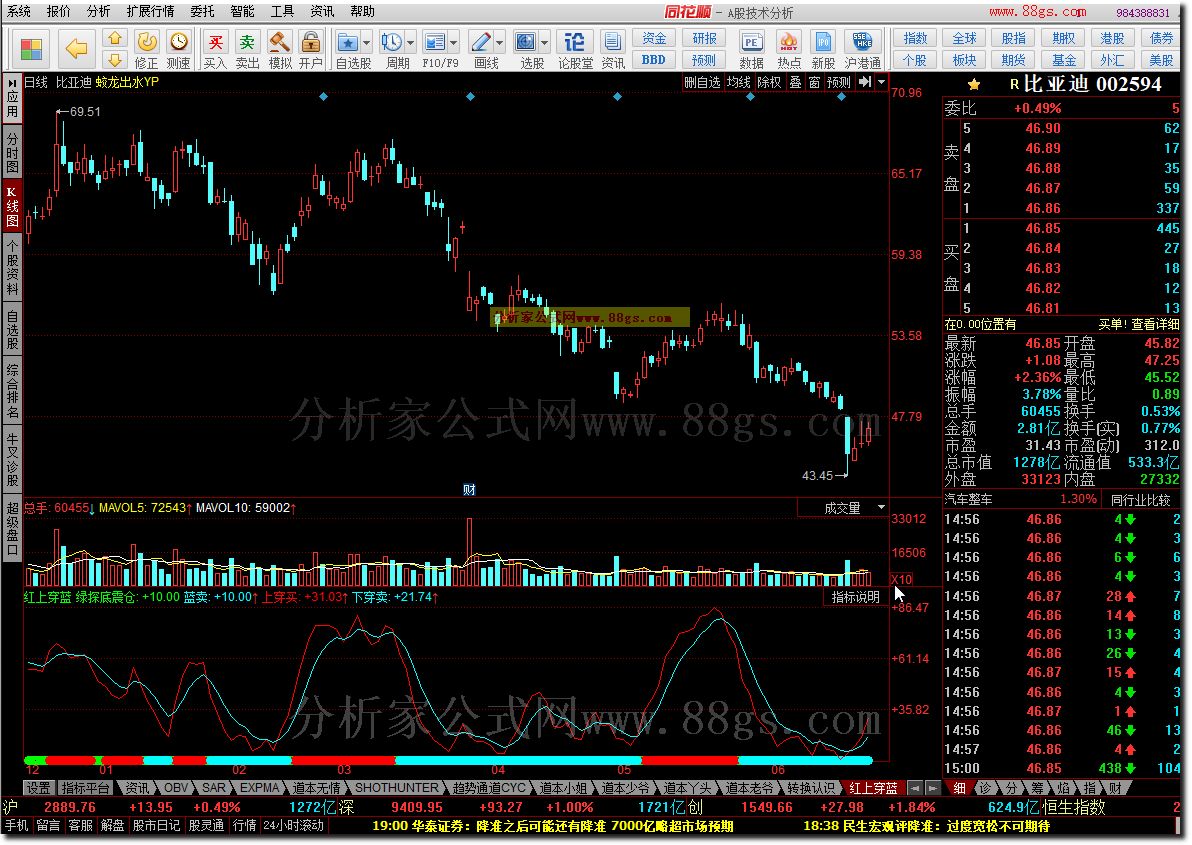1192x845 pixels.
Task: Select the SHOTHUNTER indicator tab
Action: pos(396,788)
